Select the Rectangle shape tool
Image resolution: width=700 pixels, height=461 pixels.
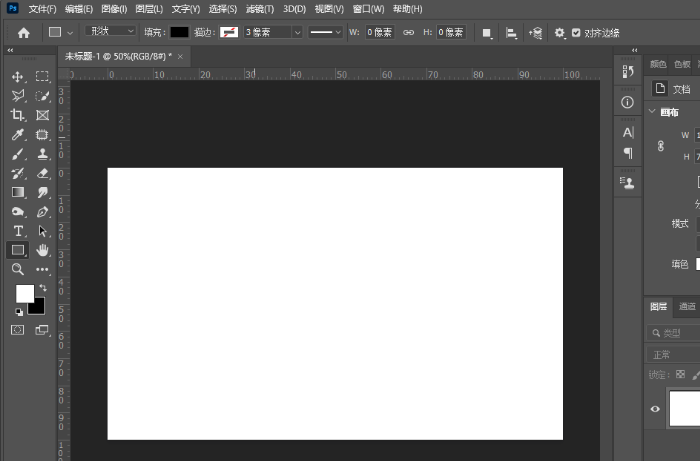18,250
